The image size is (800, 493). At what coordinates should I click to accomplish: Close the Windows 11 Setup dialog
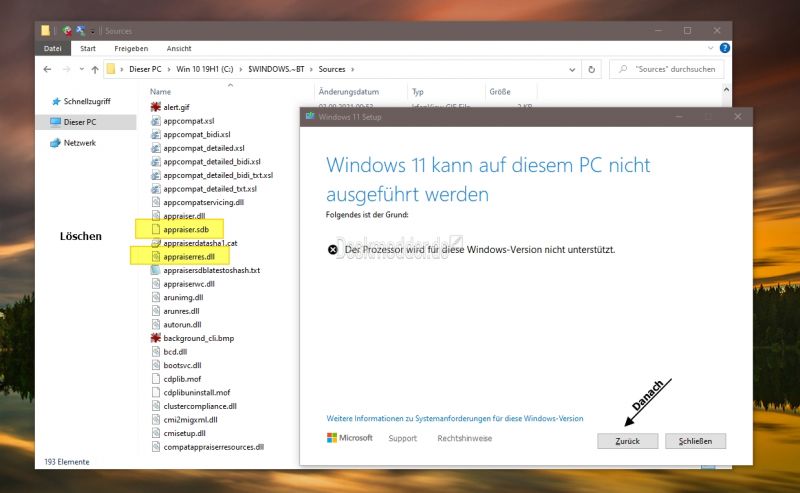click(738, 116)
